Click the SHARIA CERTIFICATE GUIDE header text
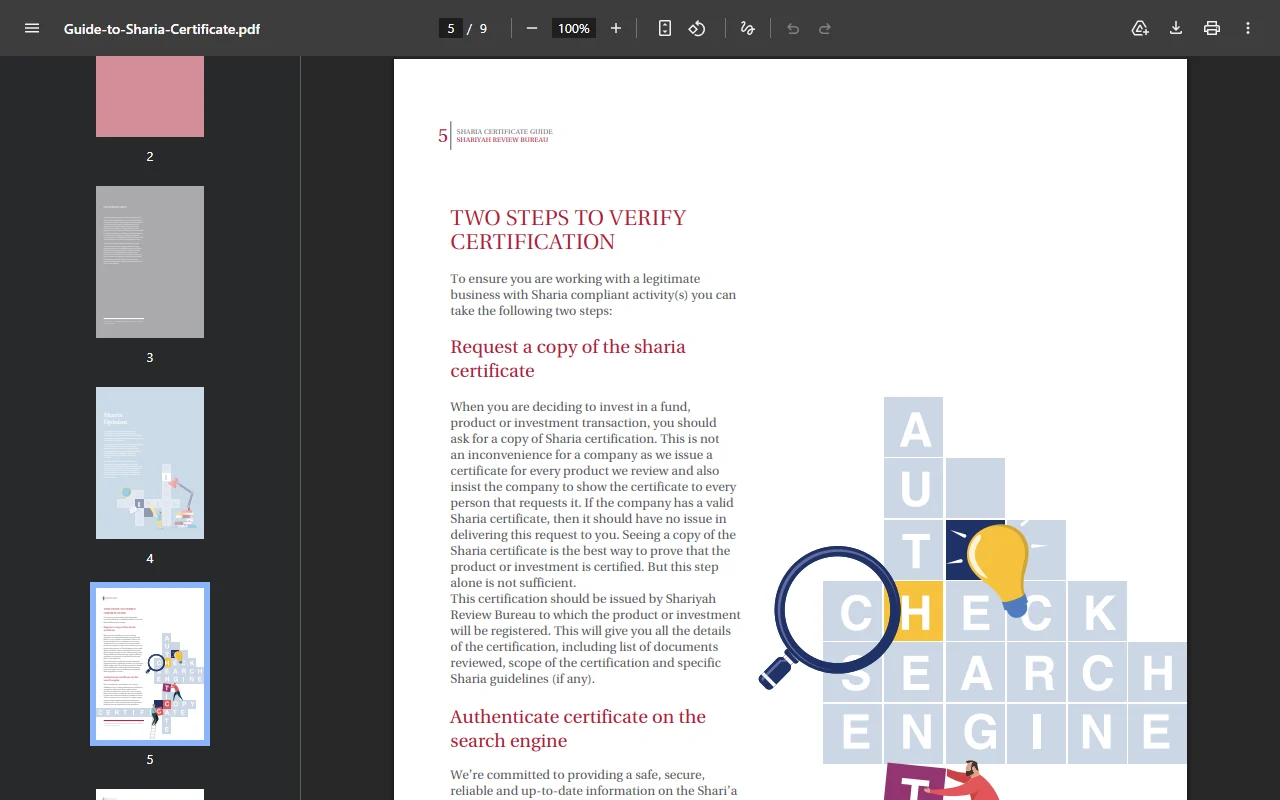1280x800 pixels. pos(504,132)
